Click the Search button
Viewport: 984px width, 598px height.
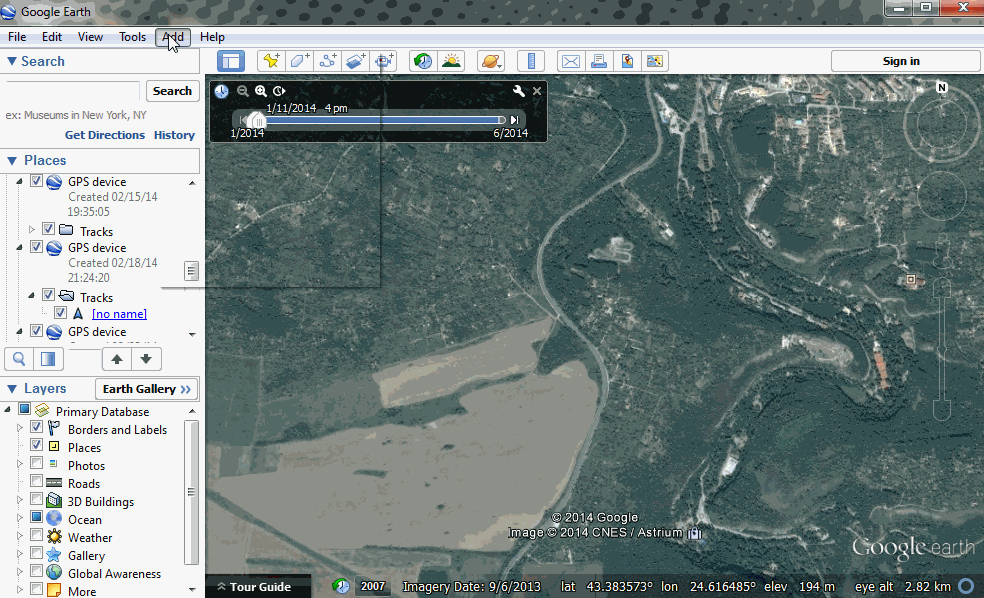173,91
